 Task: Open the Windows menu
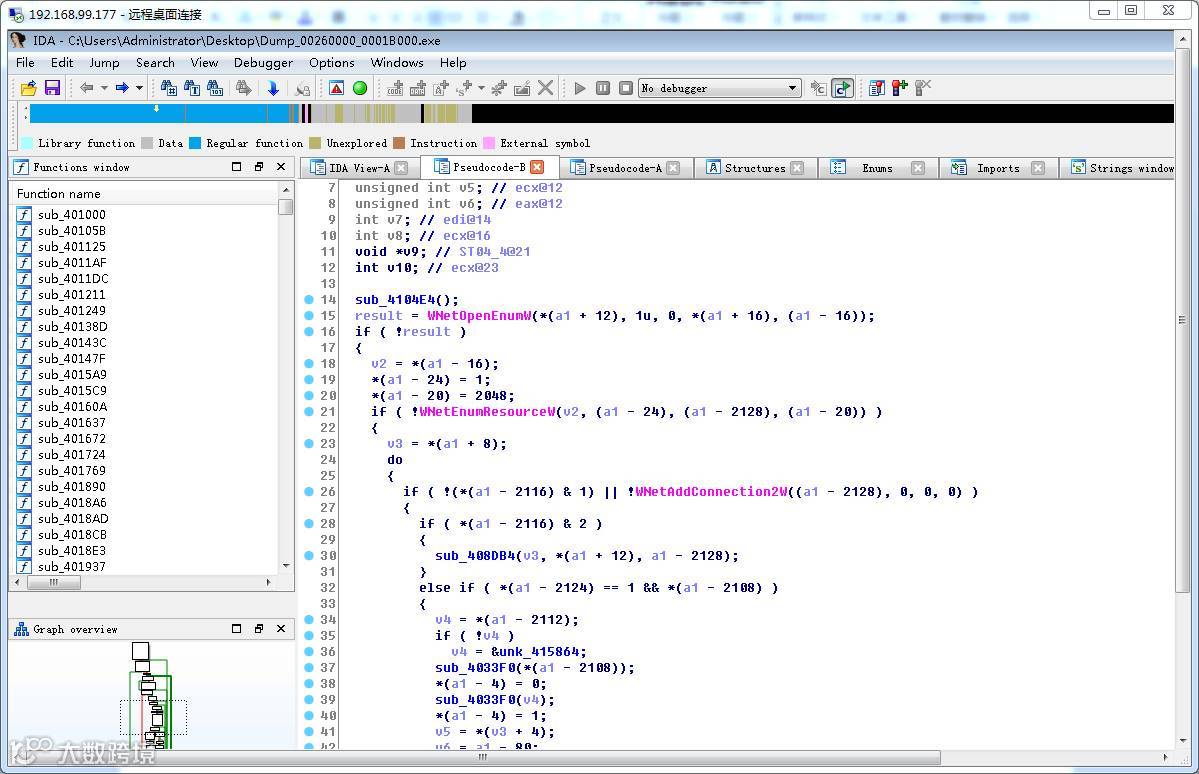[x=397, y=63]
